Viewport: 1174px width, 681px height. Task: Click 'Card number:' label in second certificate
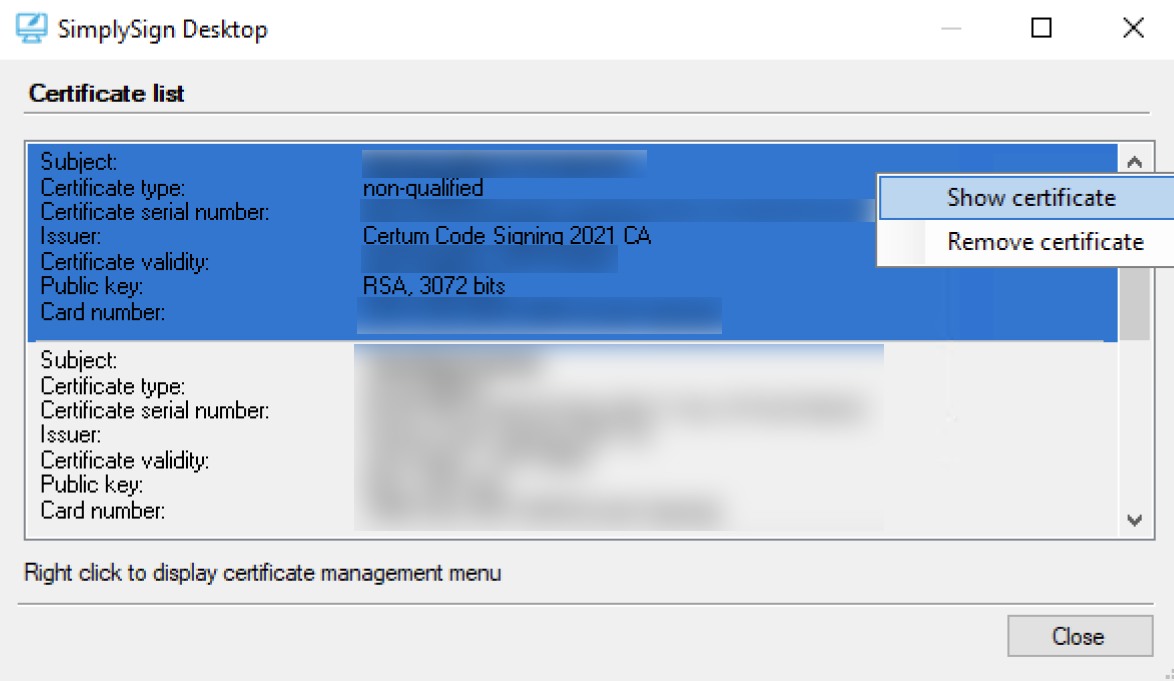click(x=103, y=511)
